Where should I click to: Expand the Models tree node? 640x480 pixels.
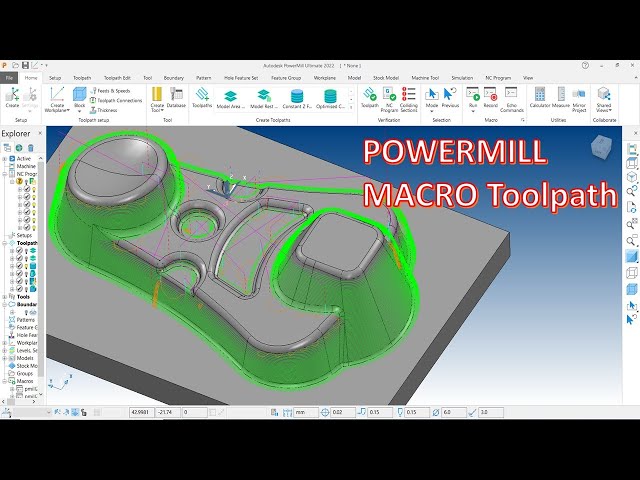pos(4,358)
